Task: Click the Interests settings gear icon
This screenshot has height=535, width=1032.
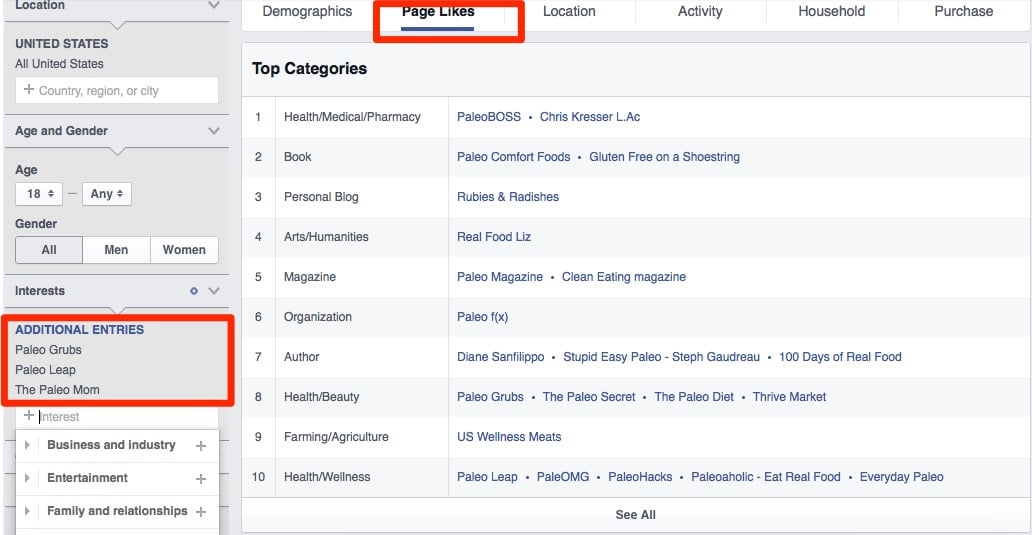Action: 194,291
